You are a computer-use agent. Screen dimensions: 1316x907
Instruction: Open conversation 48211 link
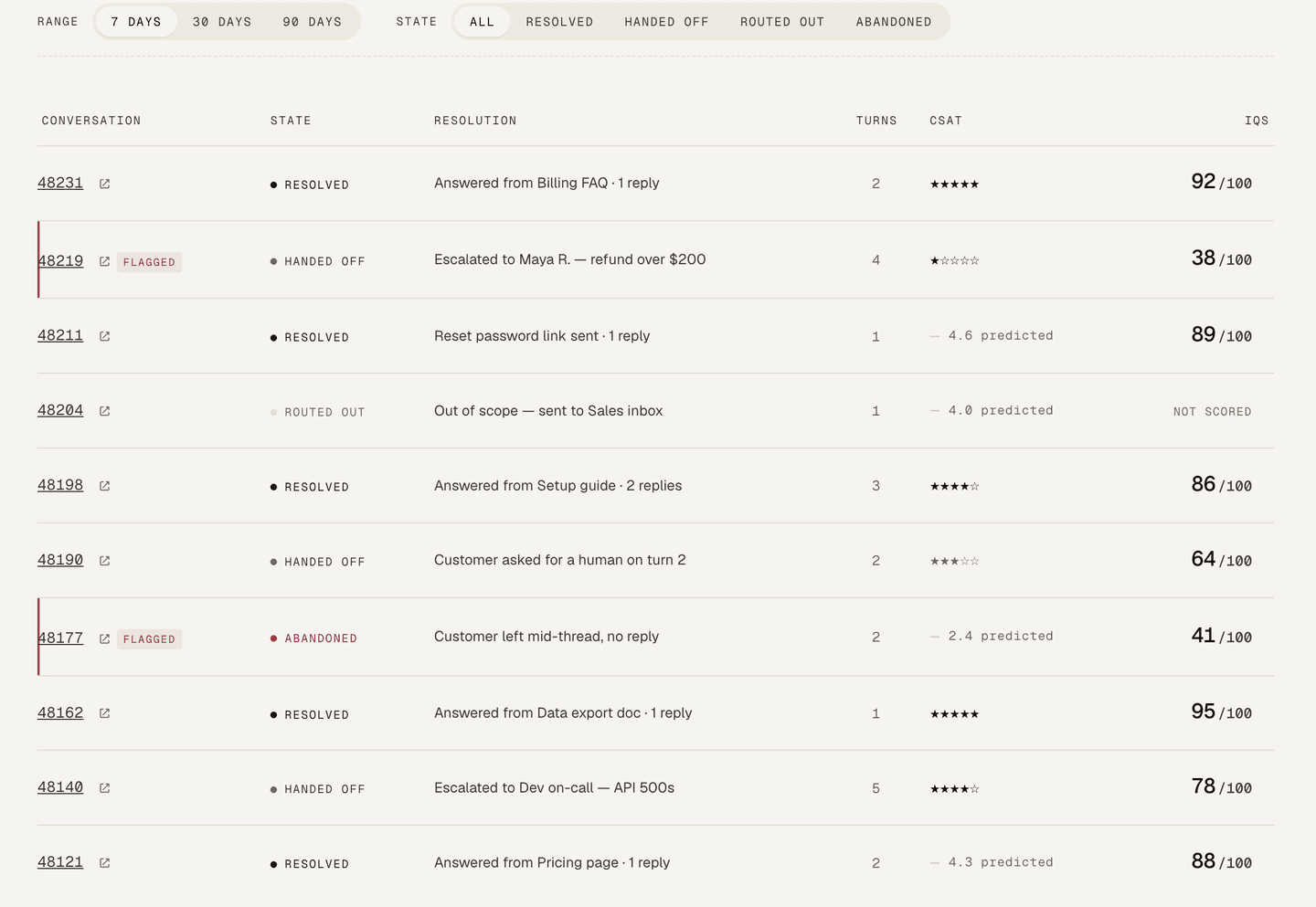pos(60,335)
